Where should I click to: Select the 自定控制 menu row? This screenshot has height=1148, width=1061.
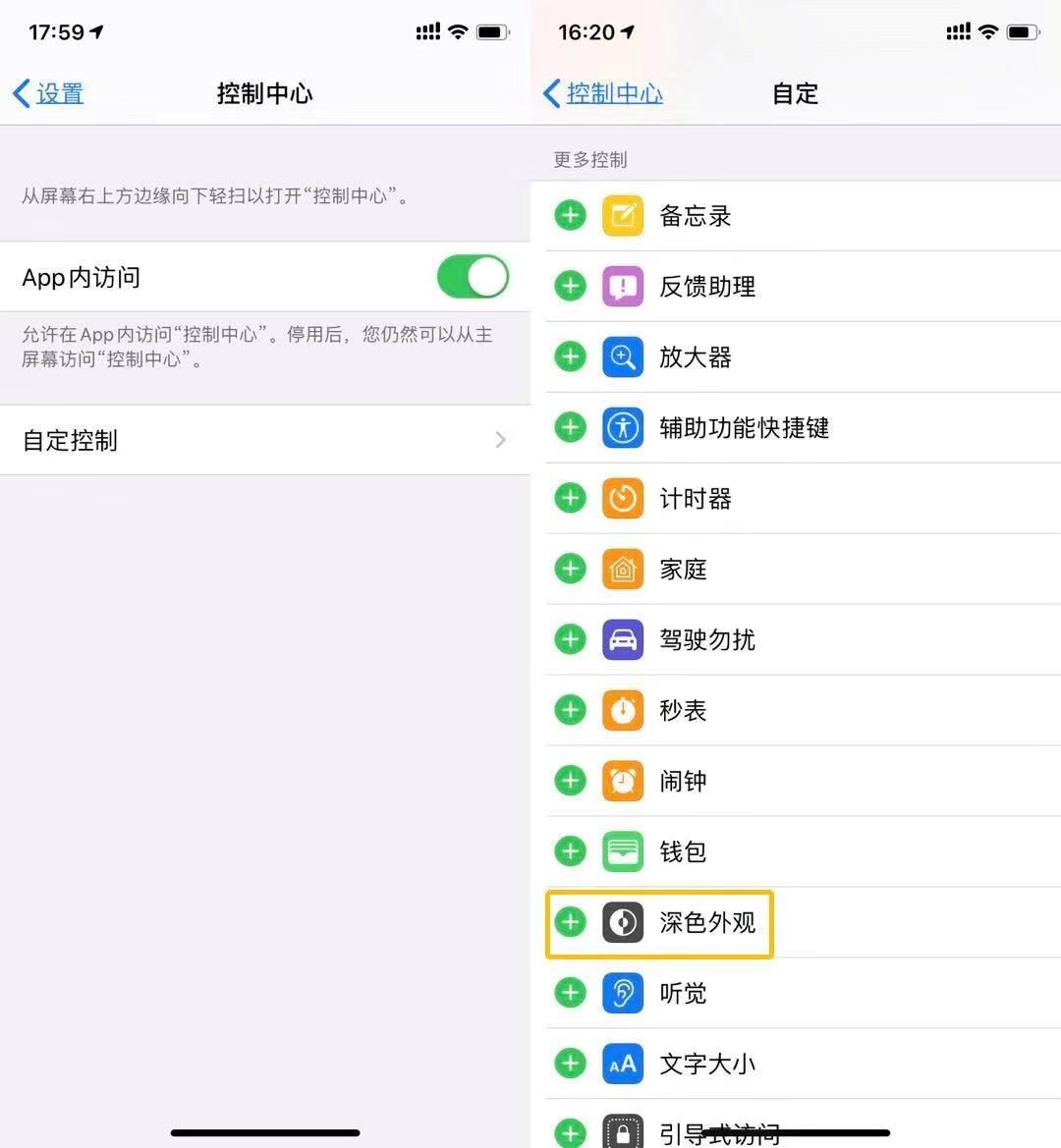tap(265, 440)
